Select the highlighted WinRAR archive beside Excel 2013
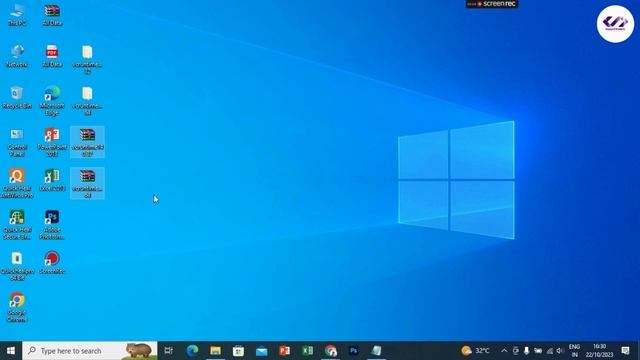Viewport: 640px width, 360px height. click(x=87, y=183)
